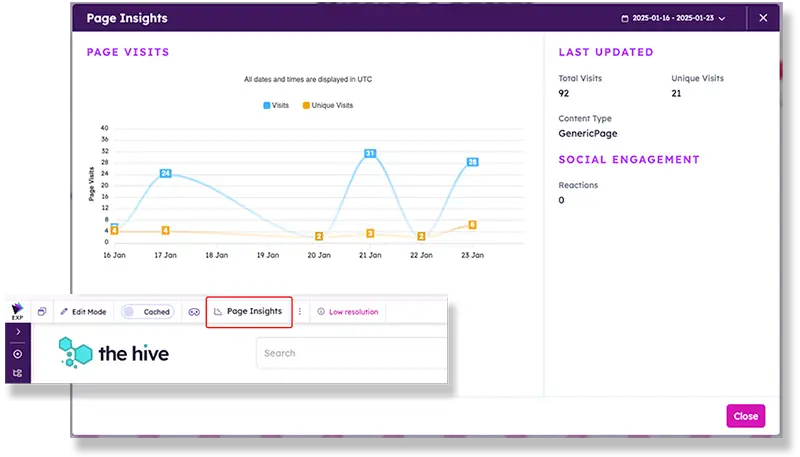Click the PAGE VISITS heading
Screen dimensions: 800x457
pyautogui.click(x=128, y=52)
